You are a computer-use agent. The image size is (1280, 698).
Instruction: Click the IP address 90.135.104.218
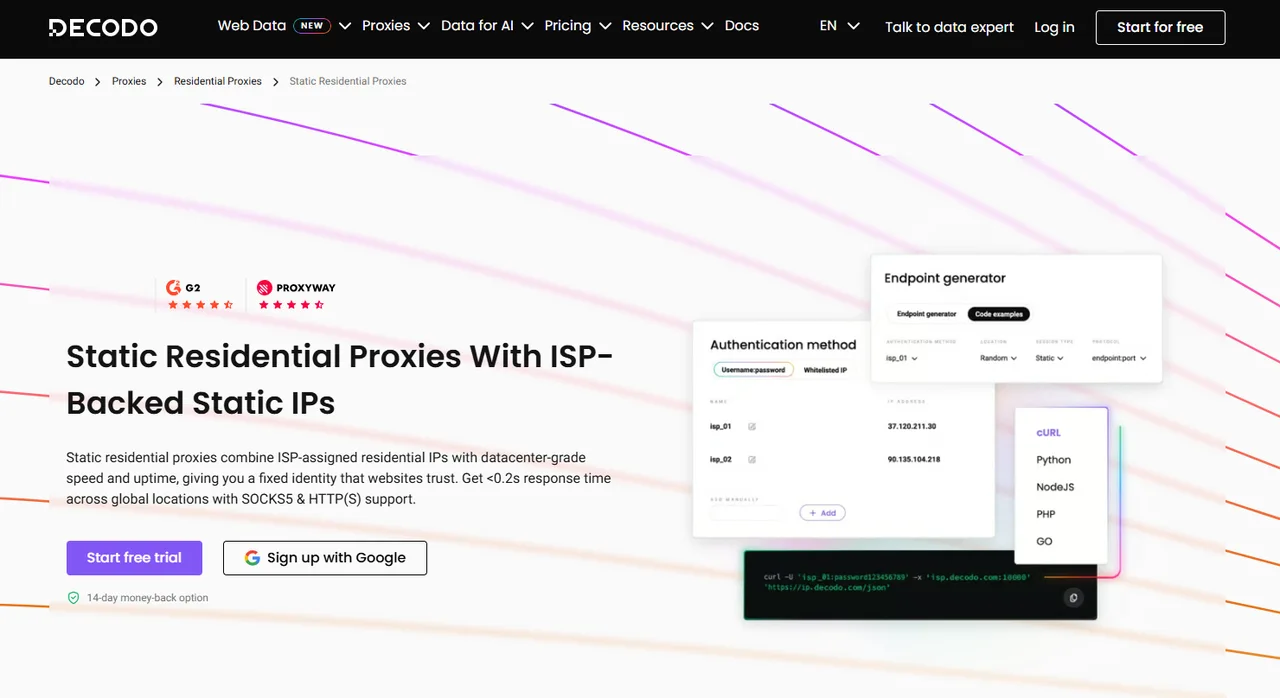[x=913, y=460]
